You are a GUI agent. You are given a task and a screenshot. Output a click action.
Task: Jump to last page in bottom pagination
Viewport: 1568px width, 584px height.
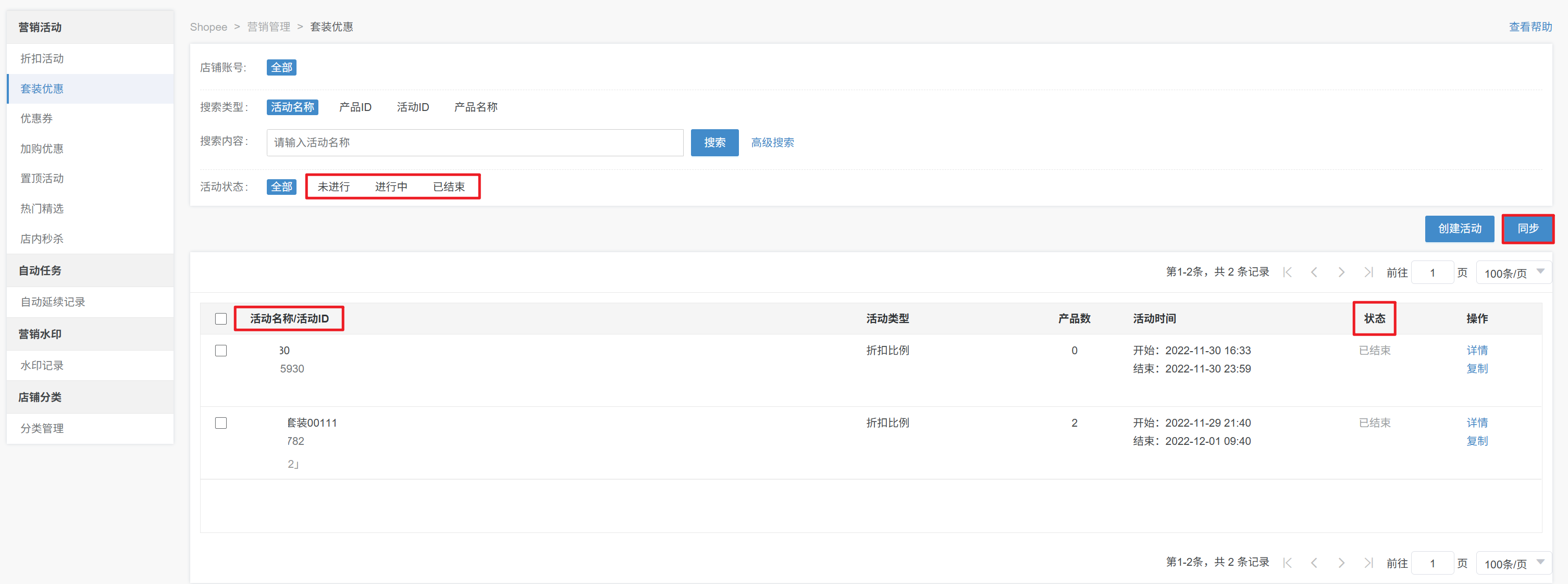click(1368, 563)
